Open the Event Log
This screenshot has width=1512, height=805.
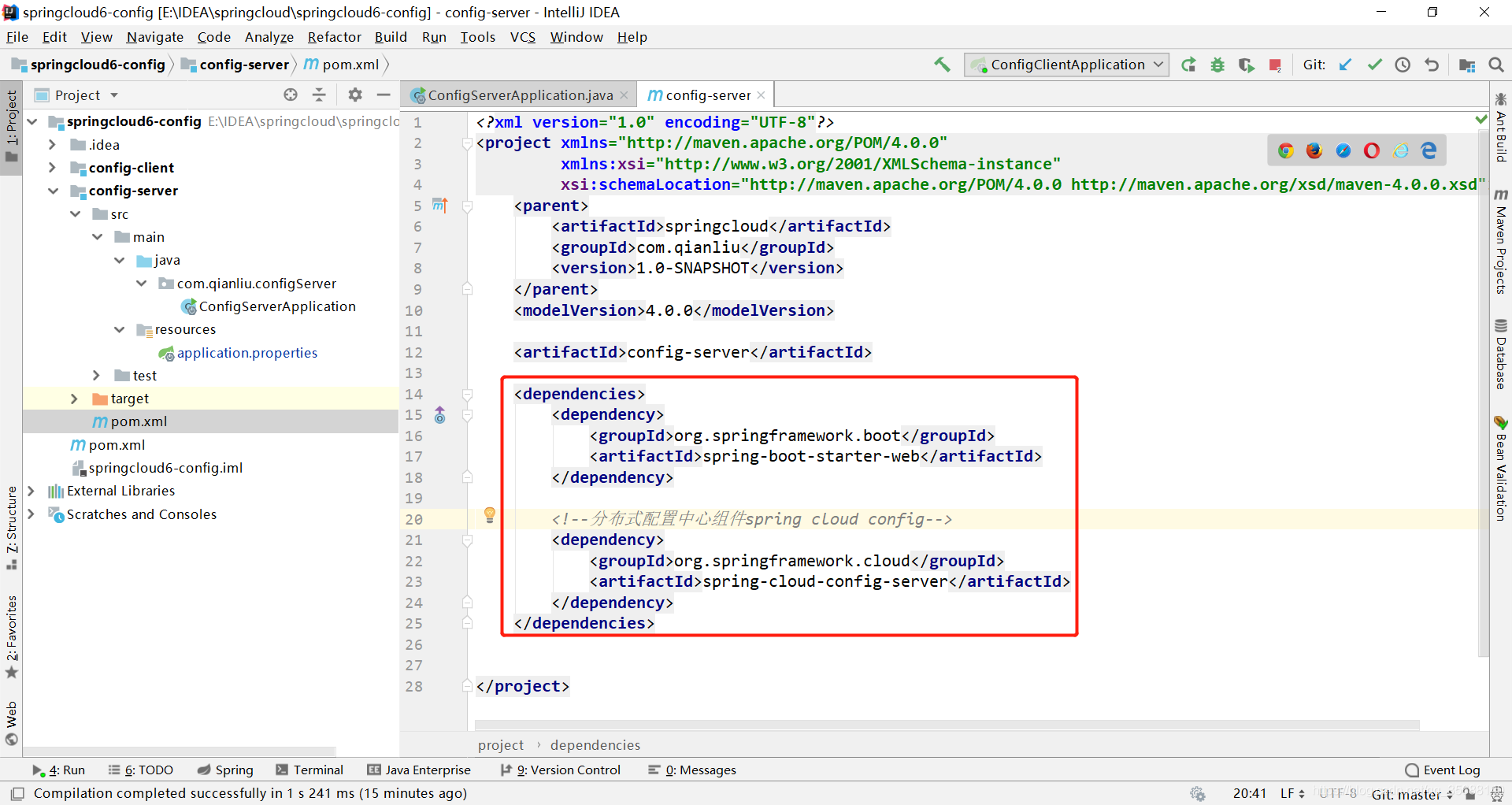coord(1443,770)
